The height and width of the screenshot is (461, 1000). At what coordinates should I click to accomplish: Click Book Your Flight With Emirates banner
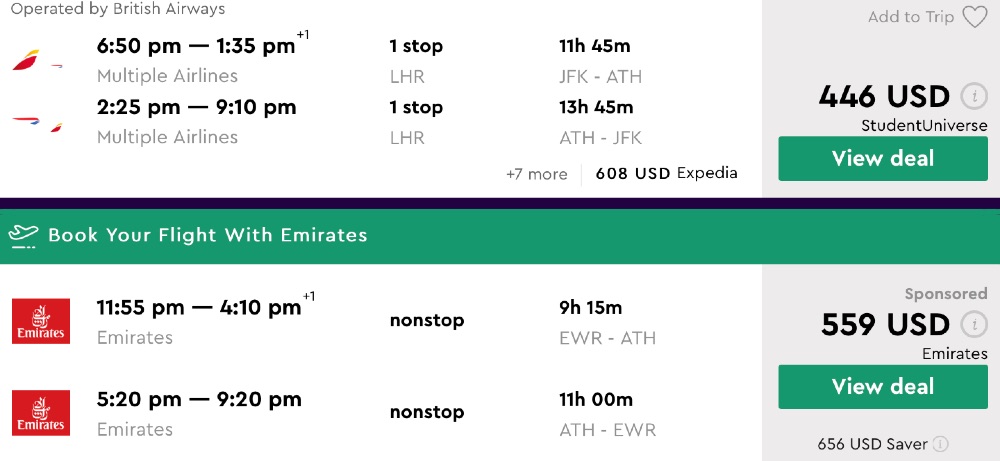click(x=208, y=236)
